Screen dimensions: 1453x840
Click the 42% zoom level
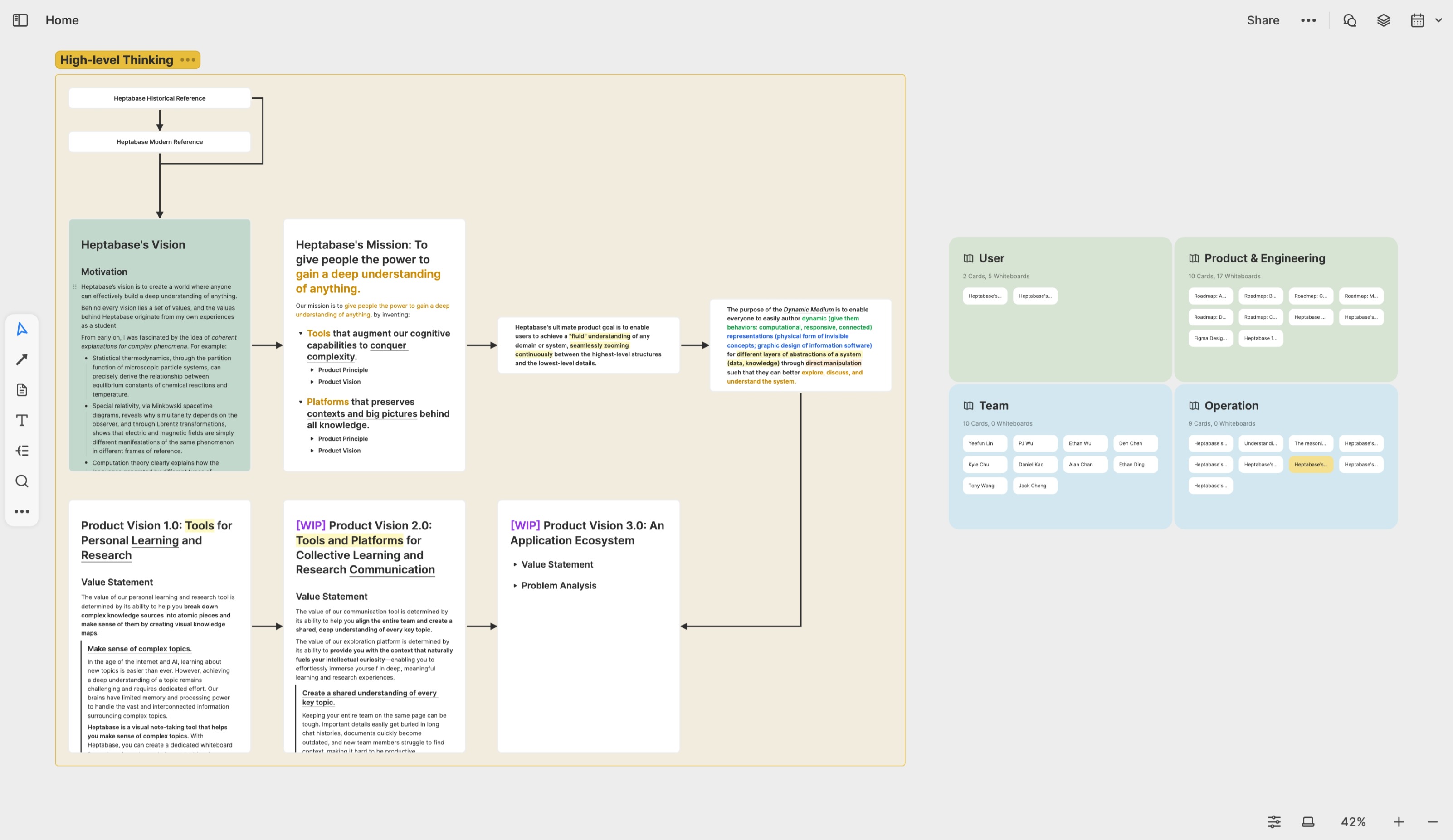point(1353,821)
